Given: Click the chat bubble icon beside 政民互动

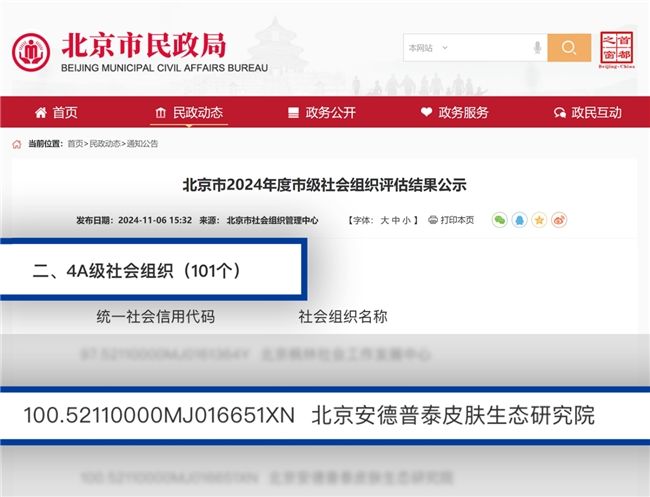Looking at the screenshot, I should click(x=560, y=113).
